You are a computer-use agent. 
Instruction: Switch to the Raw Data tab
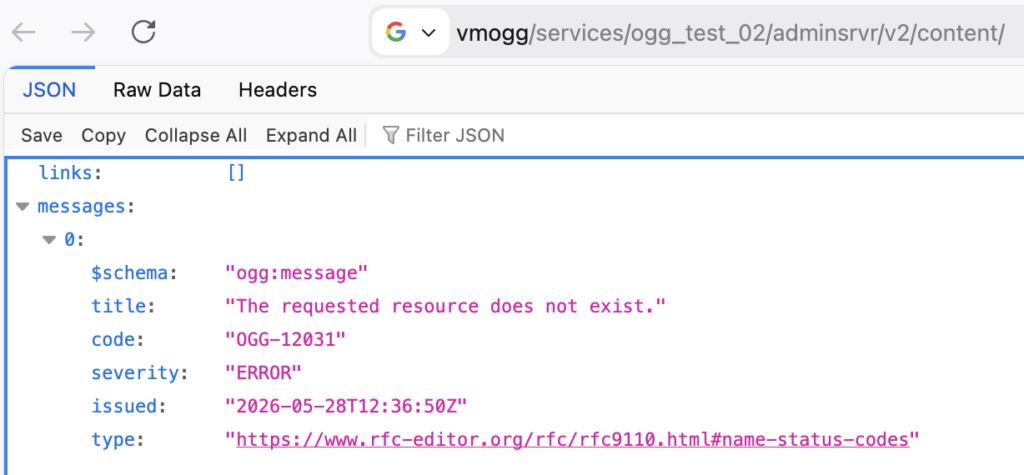pyautogui.click(x=157, y=90)
